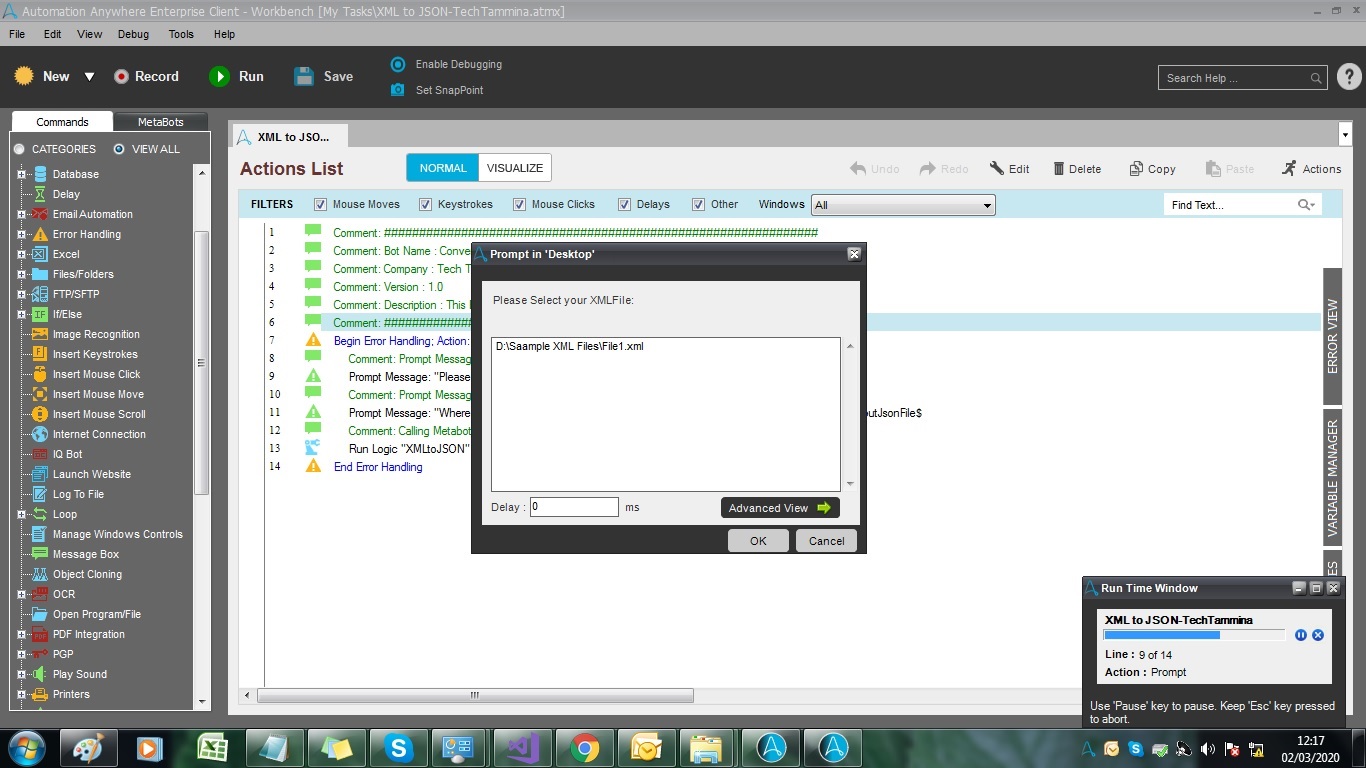Viewport: 1366px width, 768px height.
Task: Click the Run Time Window progress bar
Action: click(x=1194, y=635)
